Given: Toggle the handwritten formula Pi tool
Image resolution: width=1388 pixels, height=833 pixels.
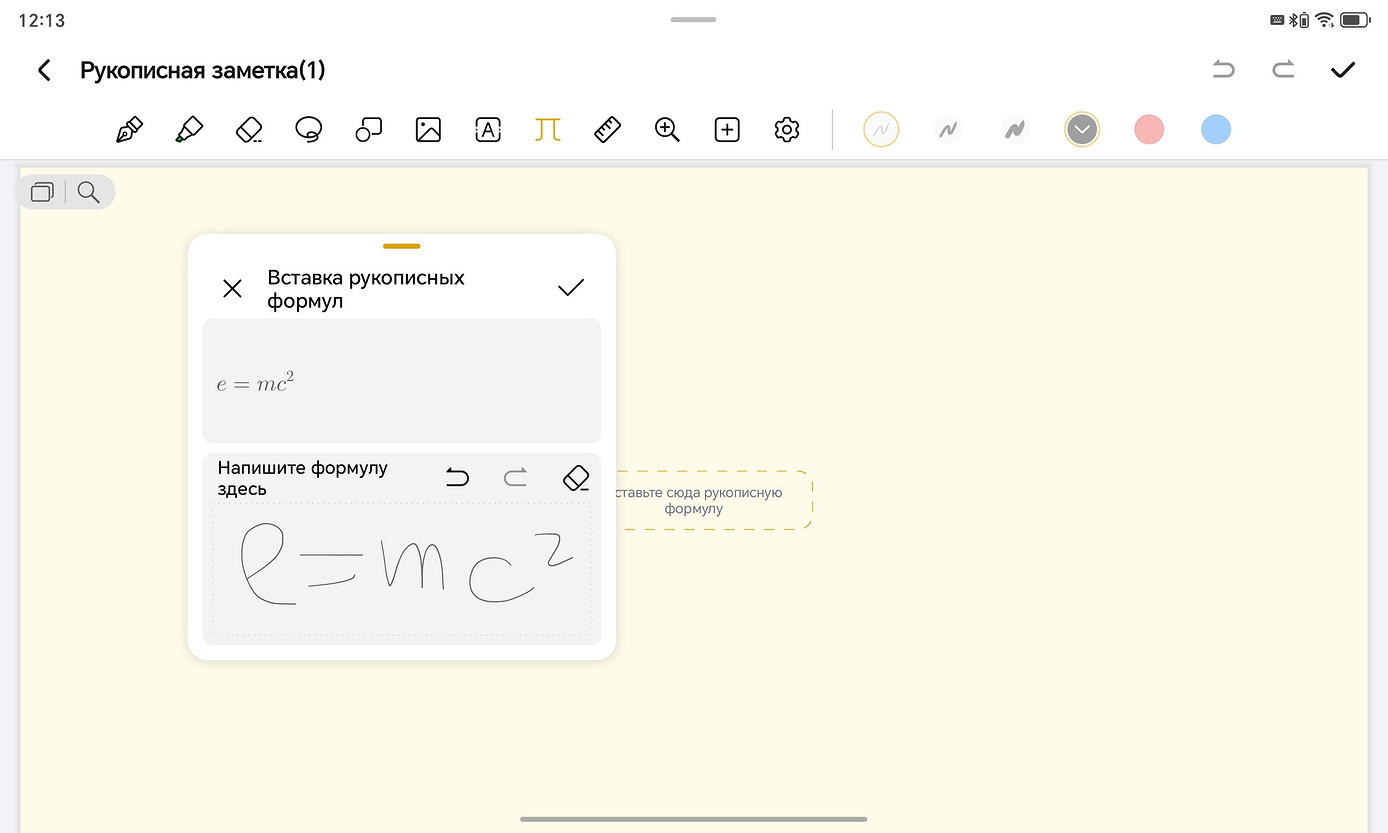Looking at the screenshot, I should click(x=547, y=130).
